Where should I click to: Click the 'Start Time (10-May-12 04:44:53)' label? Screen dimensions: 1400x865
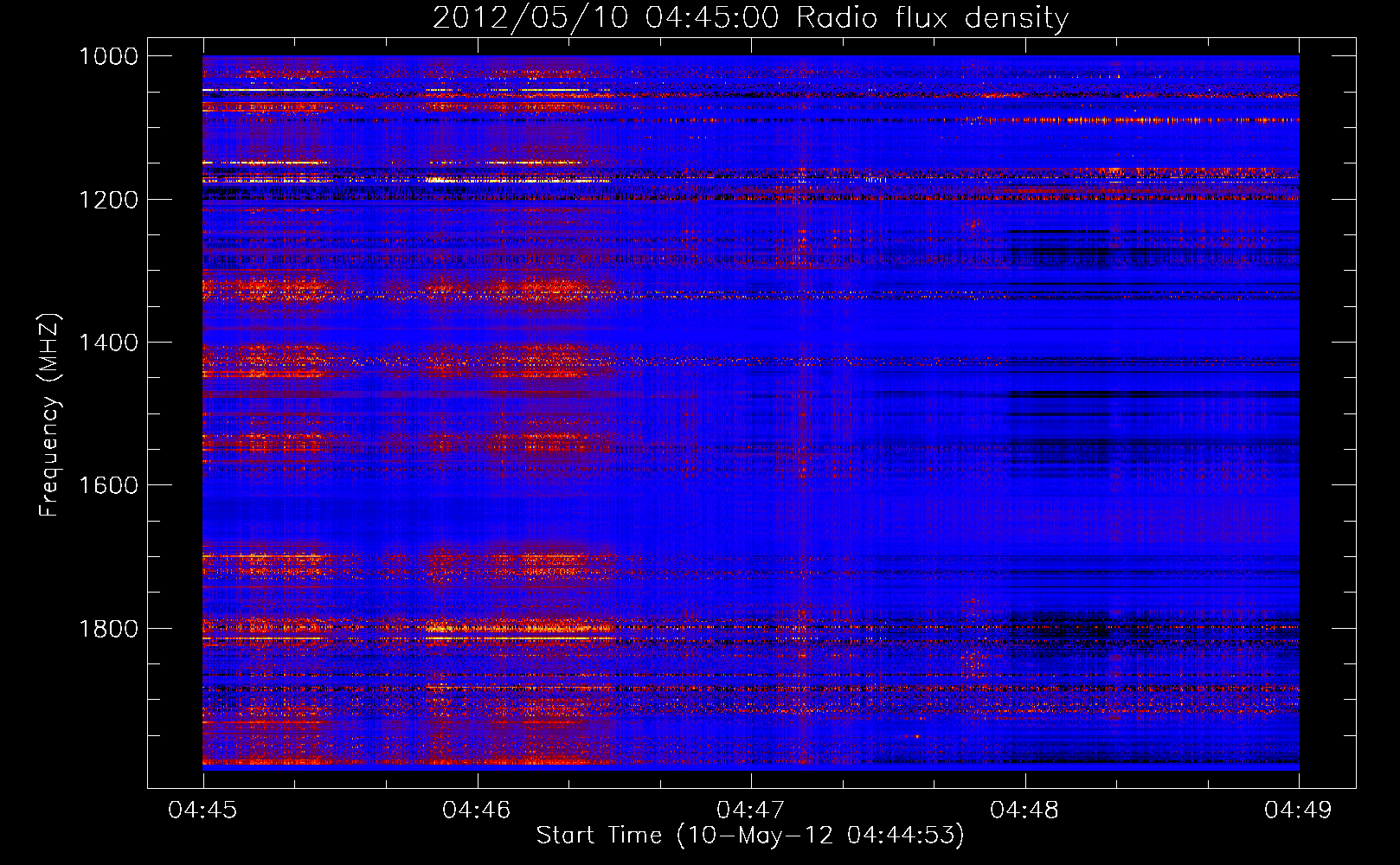[x=750, y=836]
